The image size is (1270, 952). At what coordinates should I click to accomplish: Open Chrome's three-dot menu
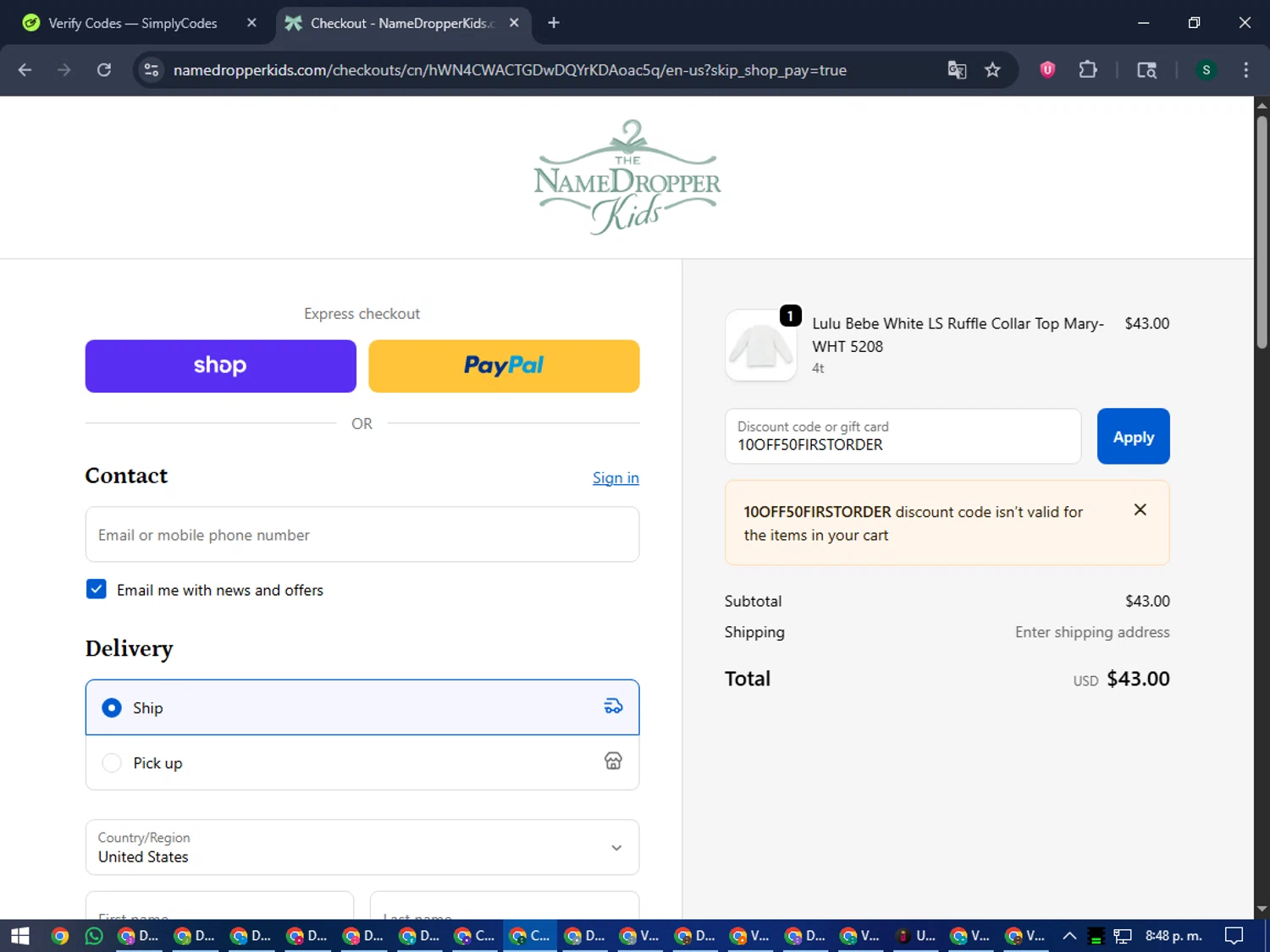pyautogui.click(x=1245, y=70)
